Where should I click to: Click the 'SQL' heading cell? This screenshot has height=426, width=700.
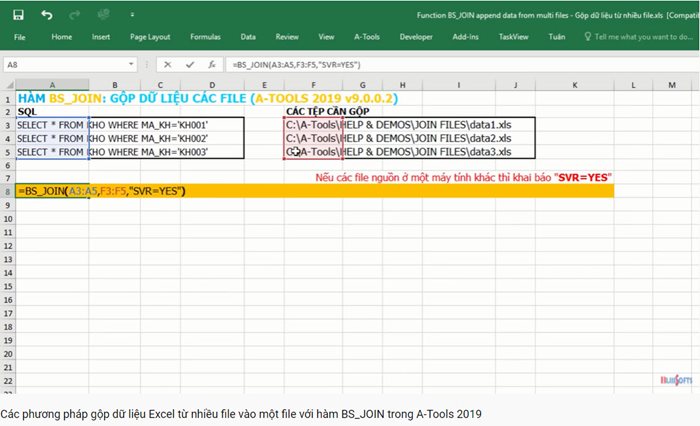coord(27,112)
